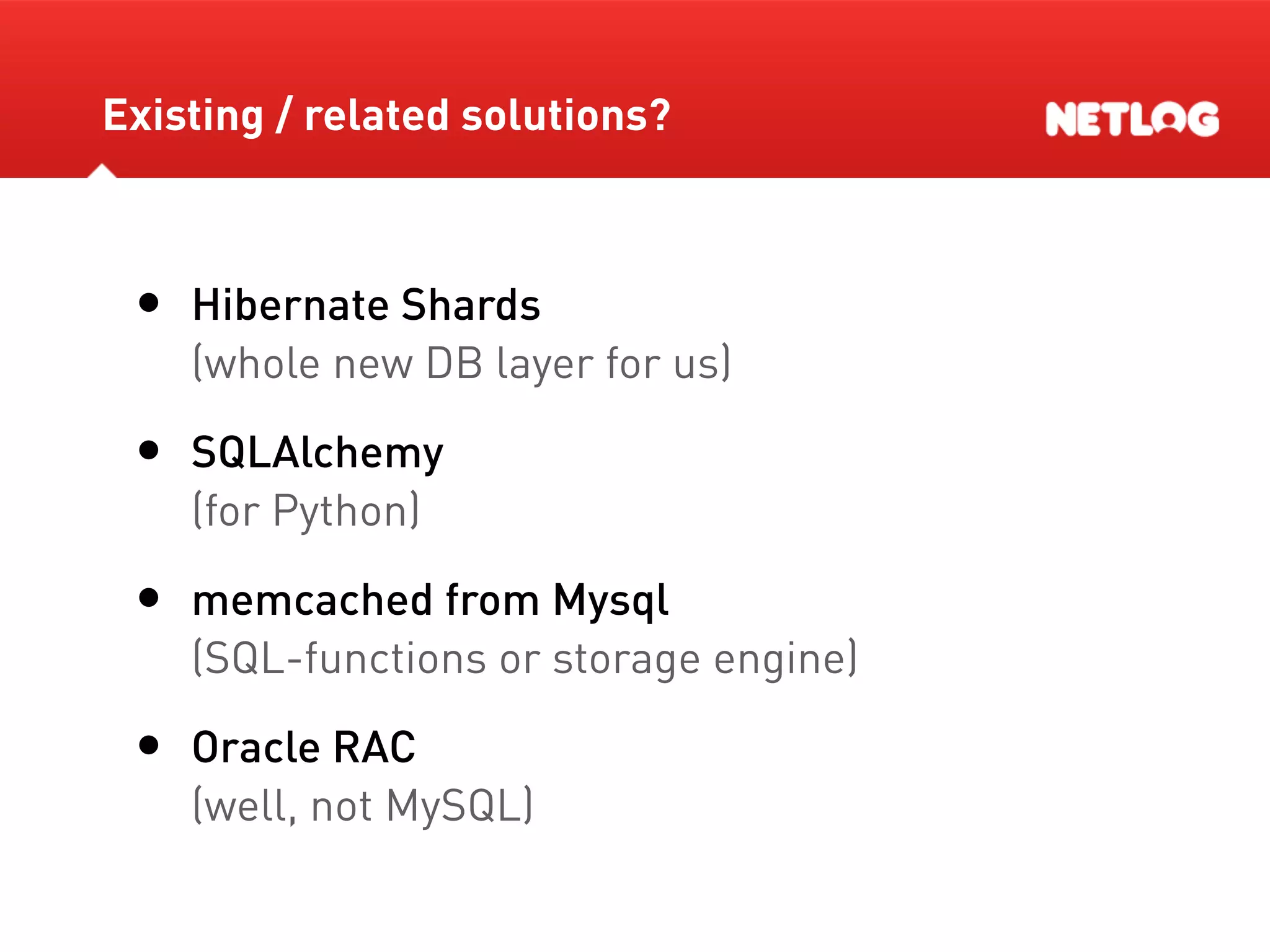Click the word "Hibernate" in the first bullet

289,305
